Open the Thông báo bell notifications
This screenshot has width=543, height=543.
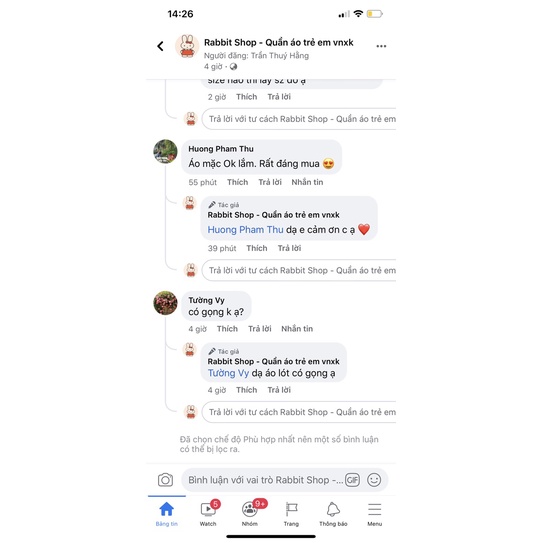333,514
